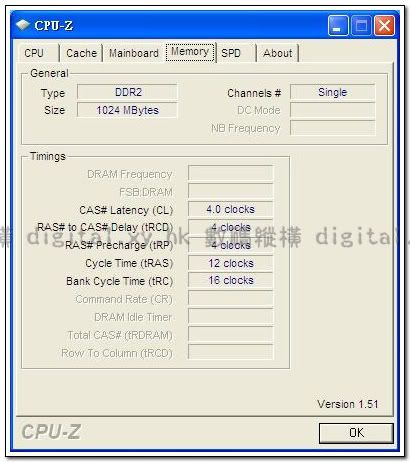Select the Size field showing 1024 MBytes
The image size is (410, 462).
tap(127, 110)
